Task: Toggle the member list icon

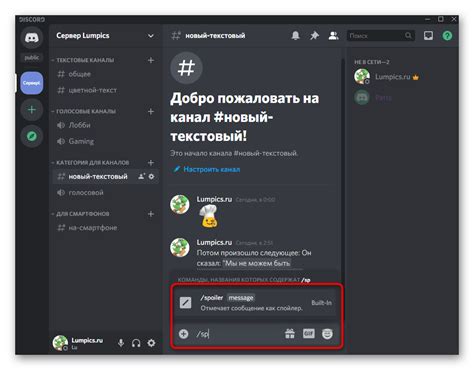Action: pyautogui.click(x=333, y=35)
